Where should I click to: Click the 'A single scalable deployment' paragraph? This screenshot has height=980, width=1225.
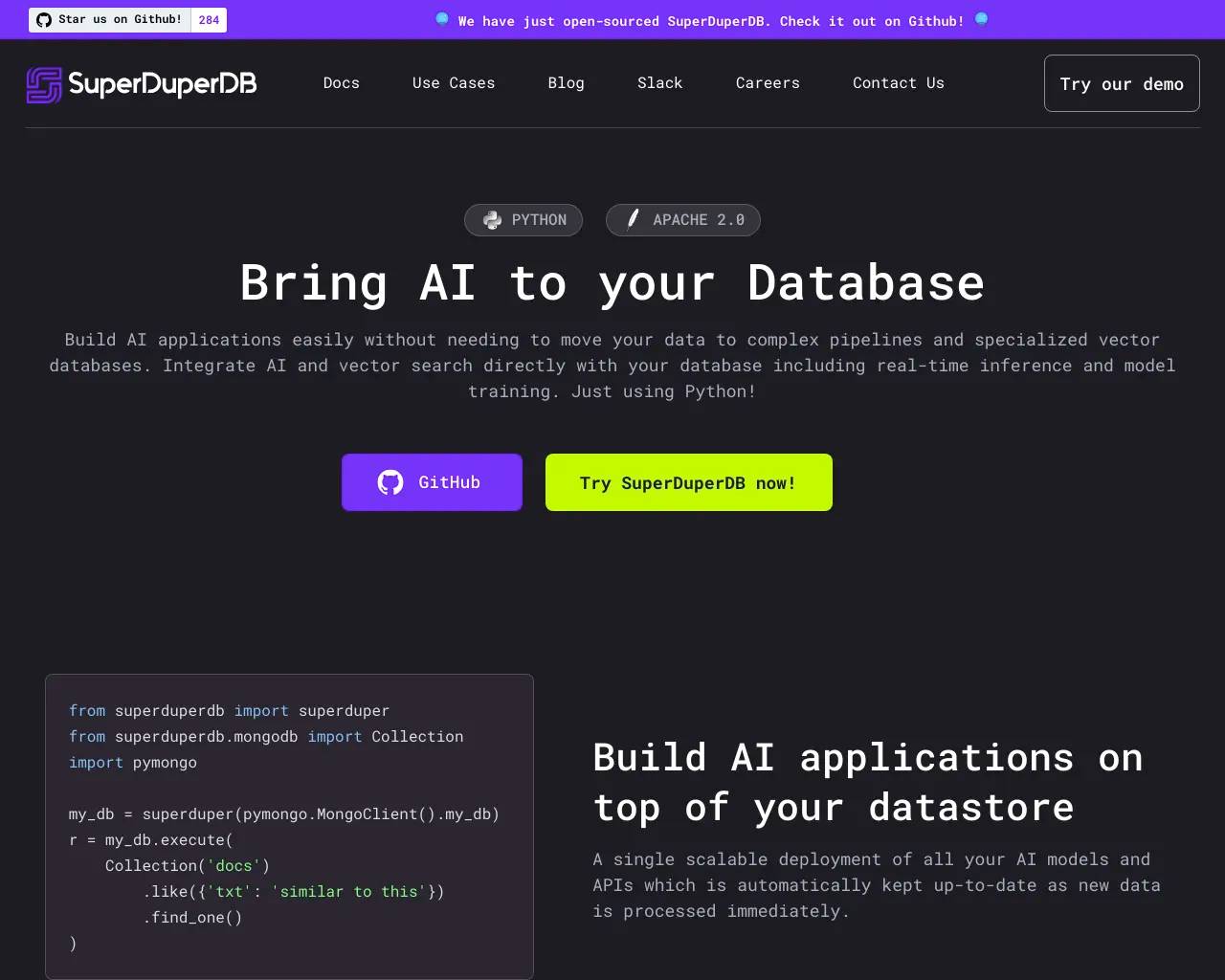877,885
